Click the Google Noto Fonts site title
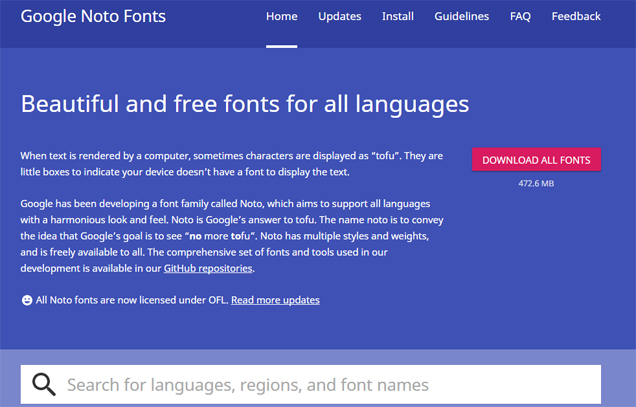The image size is (636, 407). point(93,17)
